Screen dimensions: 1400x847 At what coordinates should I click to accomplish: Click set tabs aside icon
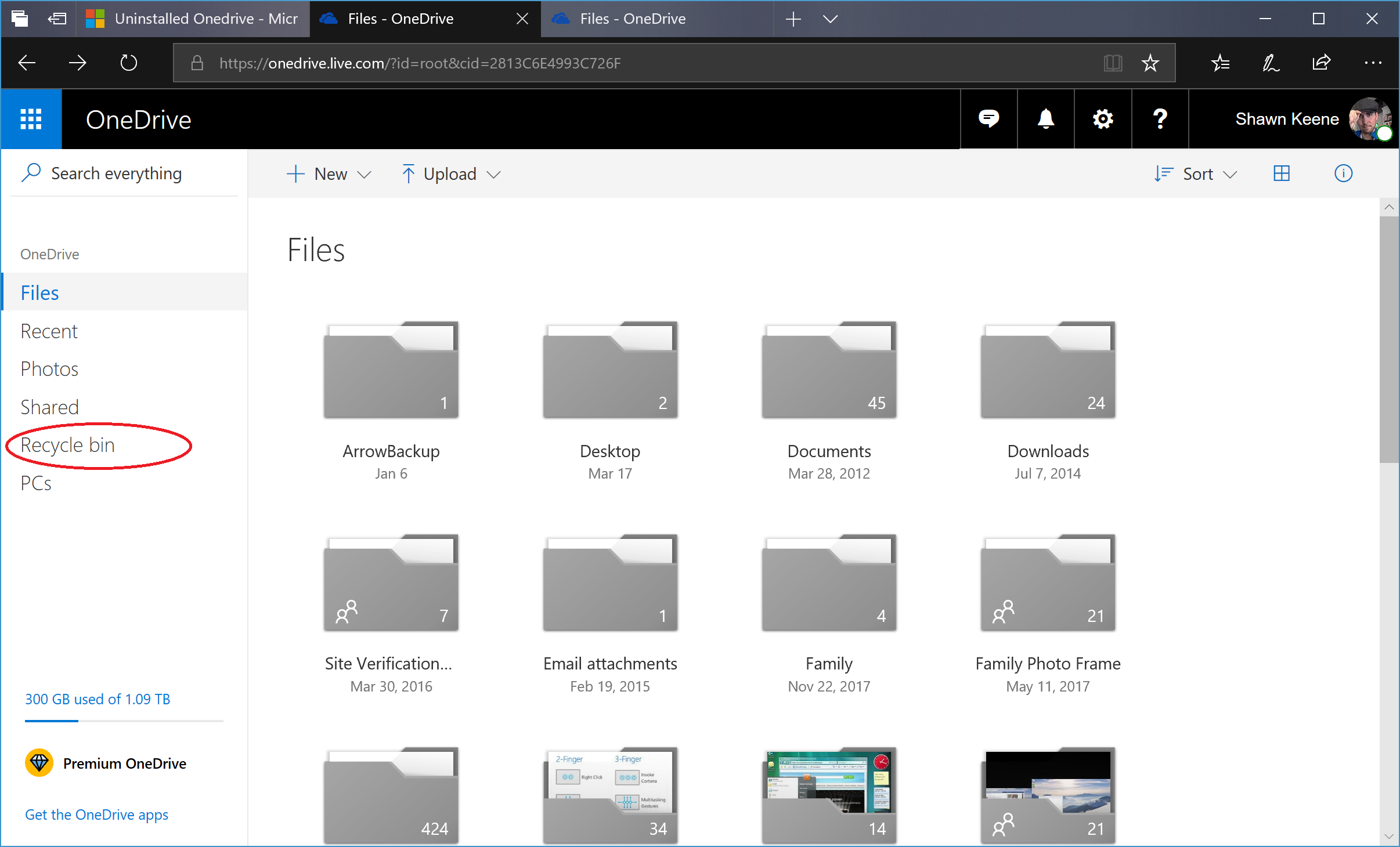pos(57,19)
